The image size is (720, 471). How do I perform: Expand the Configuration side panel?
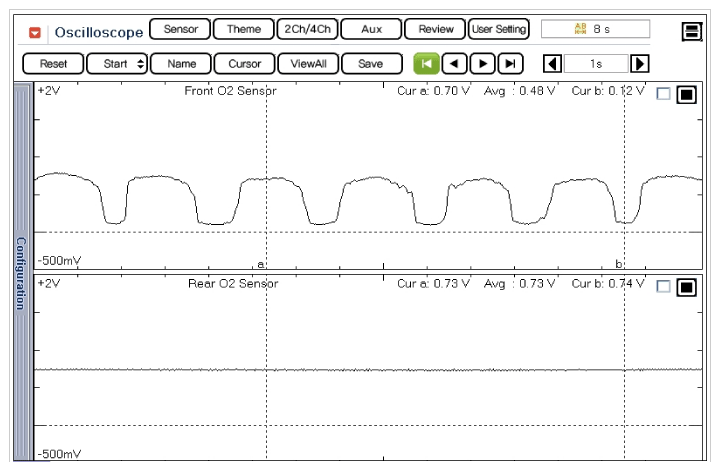[21, 273]
